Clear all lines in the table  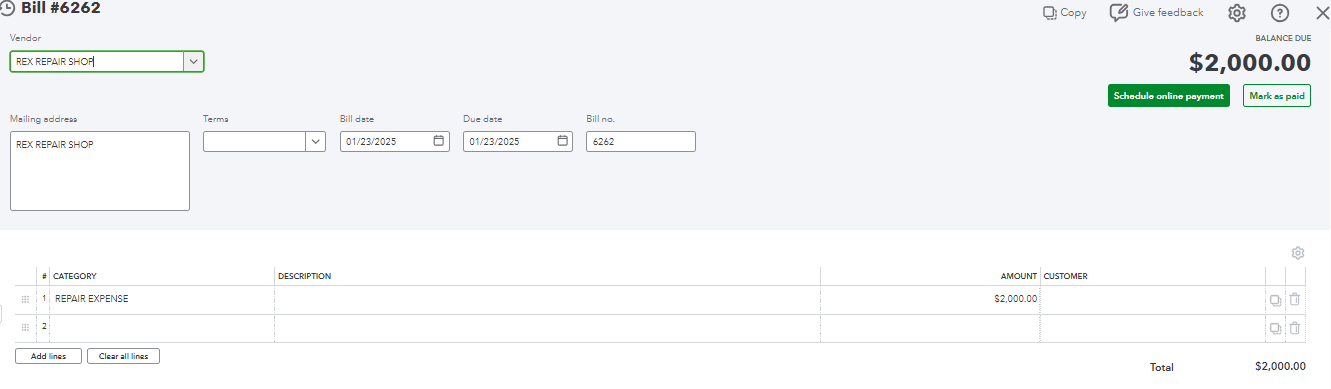click(x=123, y=356)
